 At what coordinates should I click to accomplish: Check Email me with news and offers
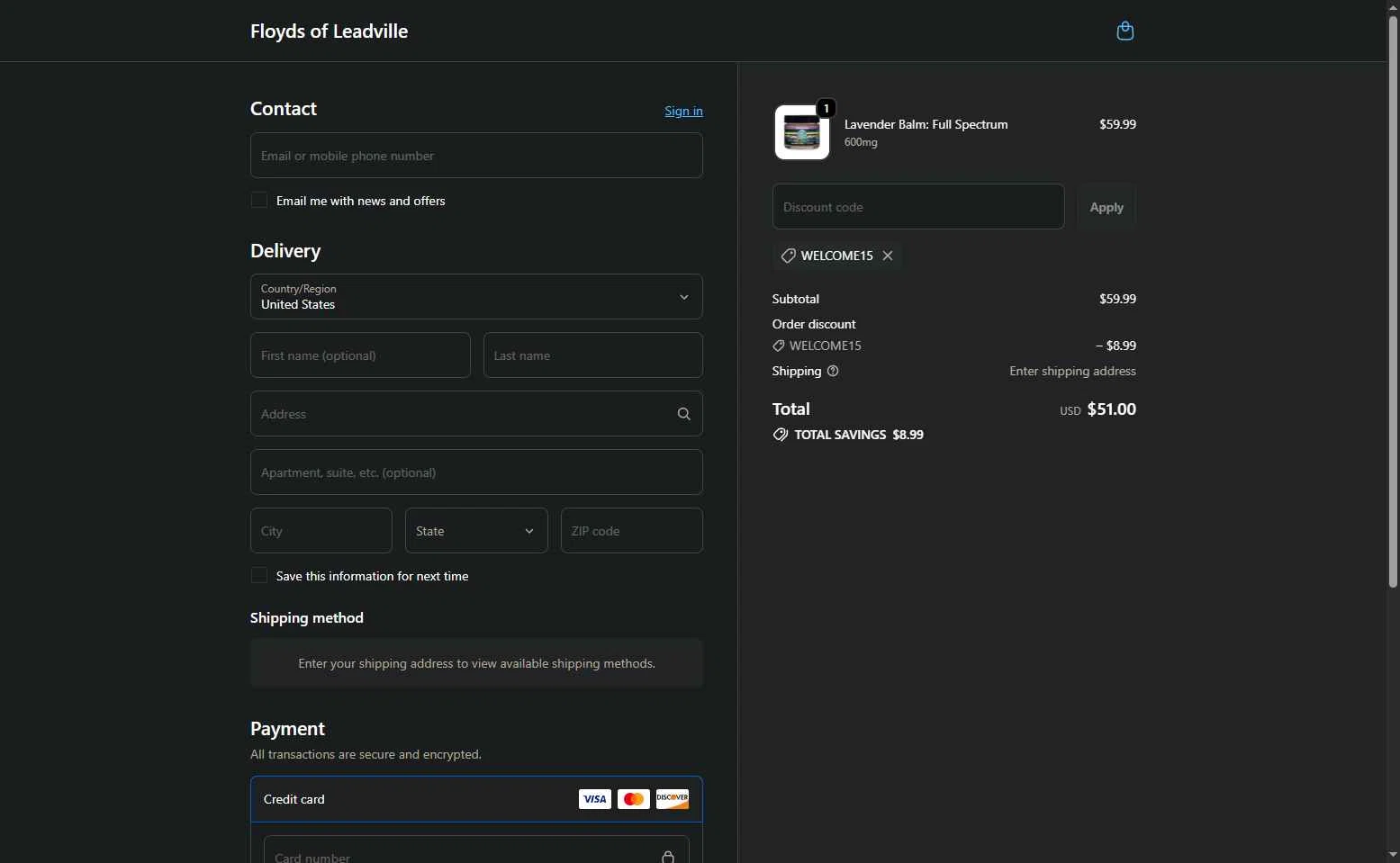coord(259,200)
